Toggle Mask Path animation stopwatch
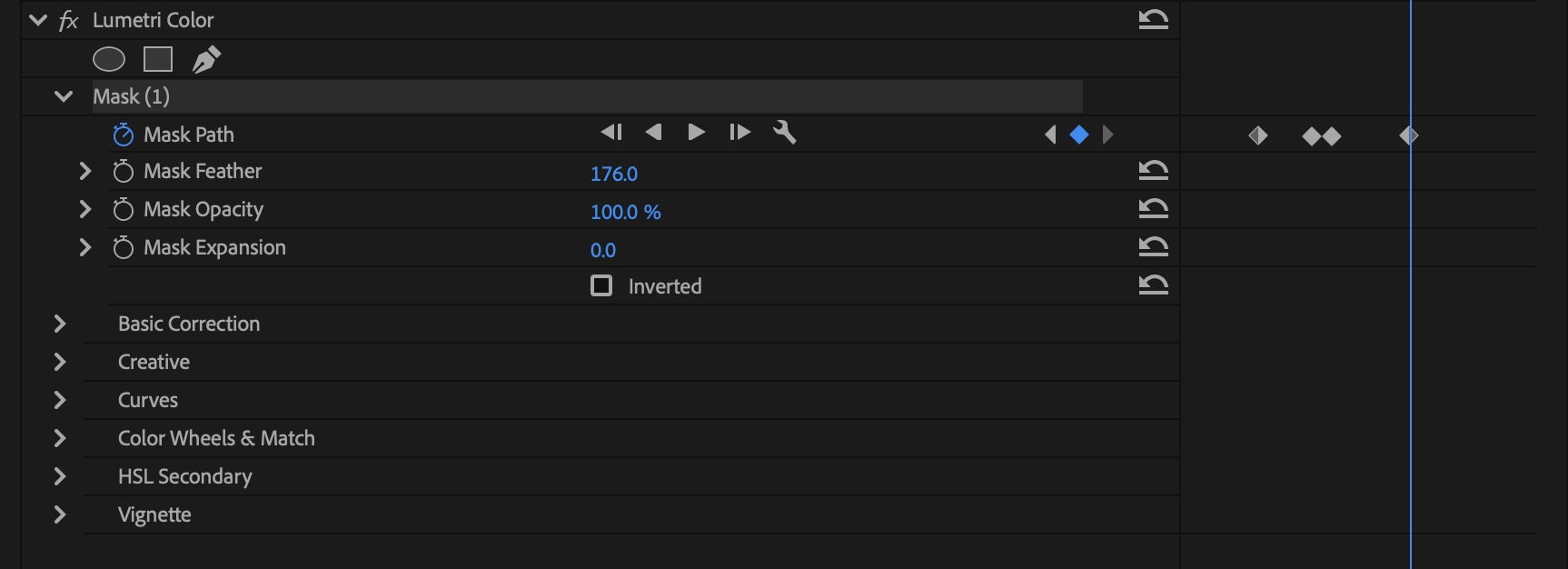This screenshot has width=1568, height=569. pos(124,135)
